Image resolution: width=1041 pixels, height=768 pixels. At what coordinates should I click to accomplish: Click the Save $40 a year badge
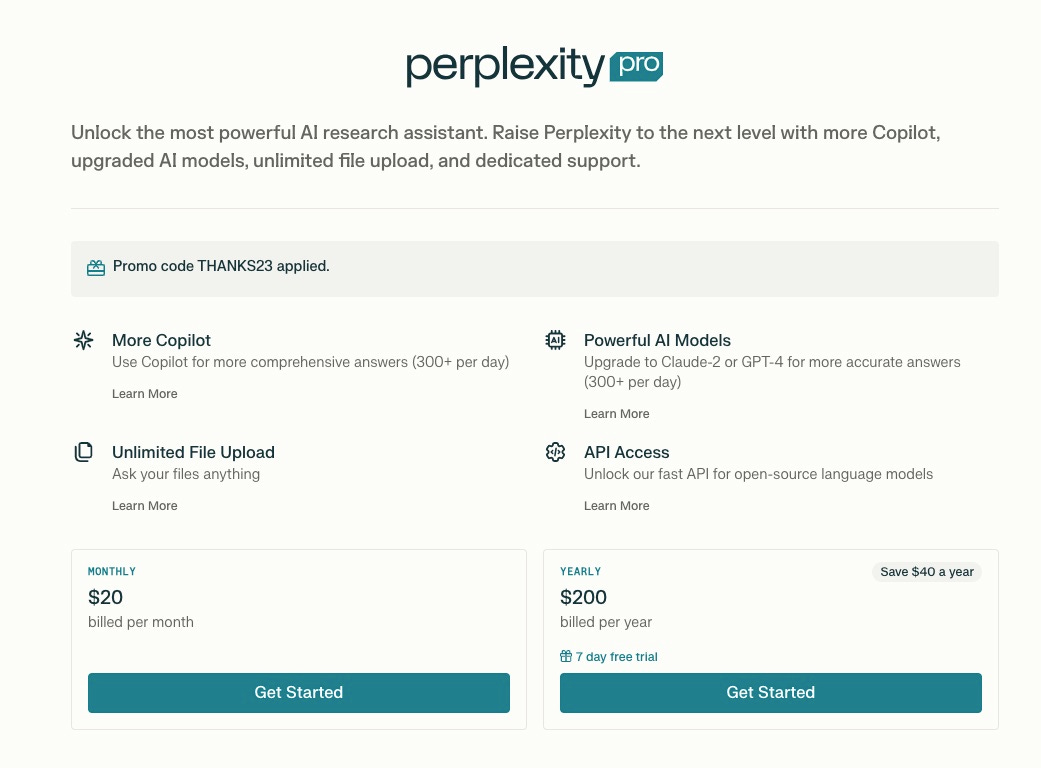927,571
